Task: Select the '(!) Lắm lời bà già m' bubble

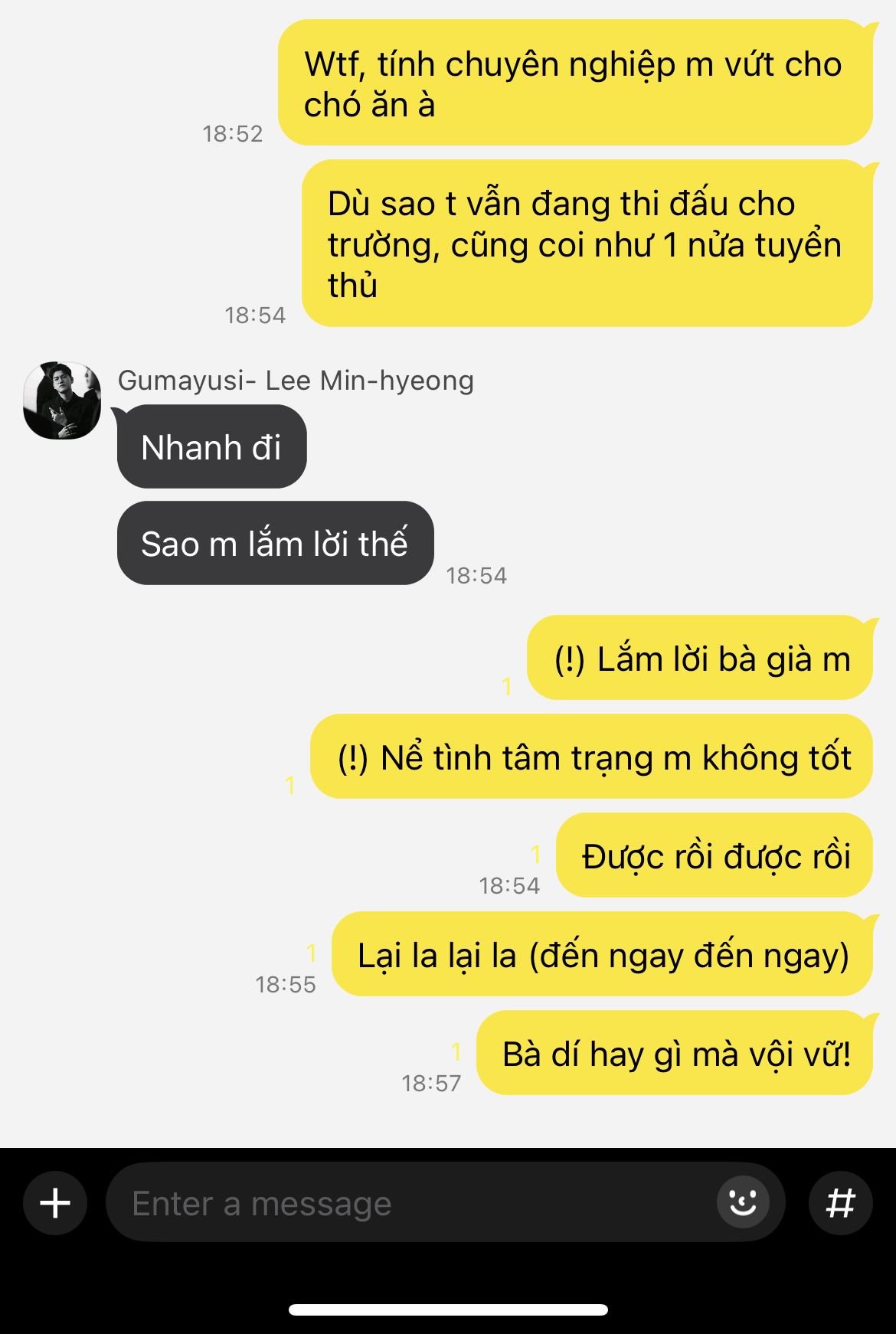Action: 700,658
